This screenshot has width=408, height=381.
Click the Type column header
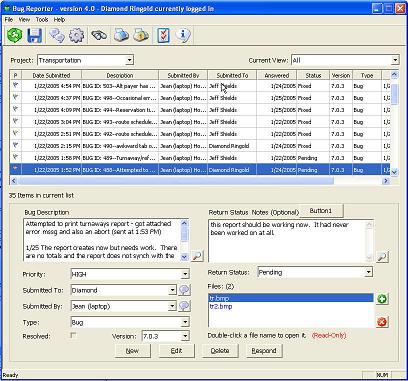tap(367, 75)
